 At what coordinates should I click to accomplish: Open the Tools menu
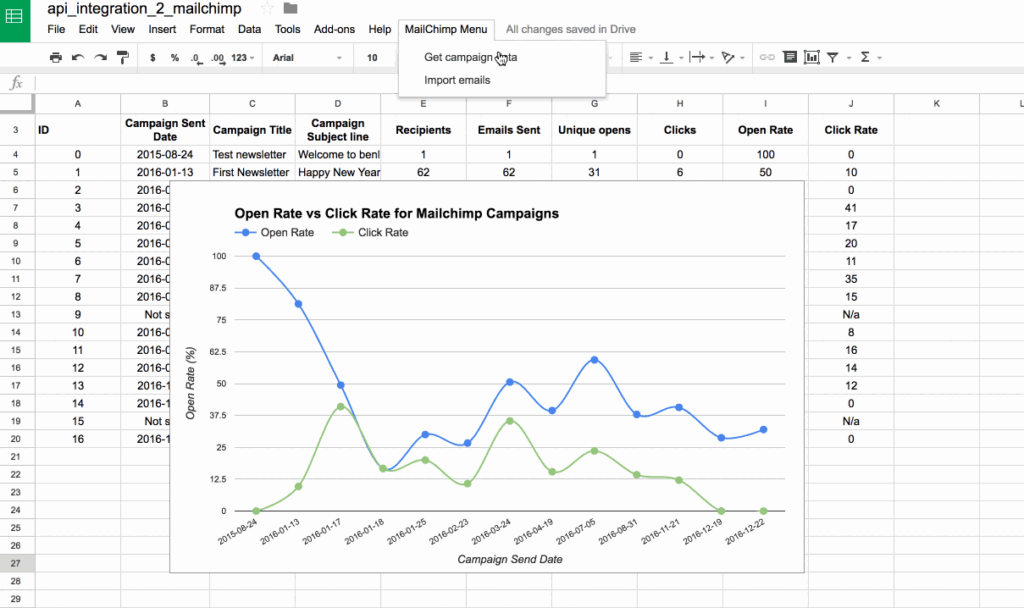[x=287, y=29]
